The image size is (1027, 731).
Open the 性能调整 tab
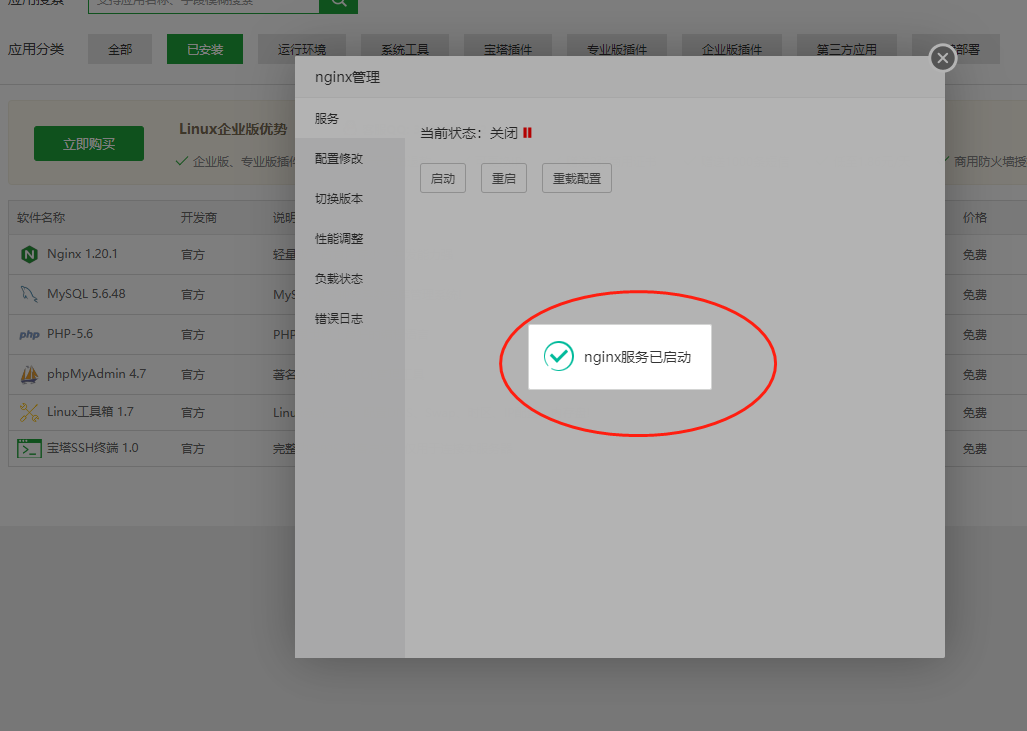click(350, 238)
